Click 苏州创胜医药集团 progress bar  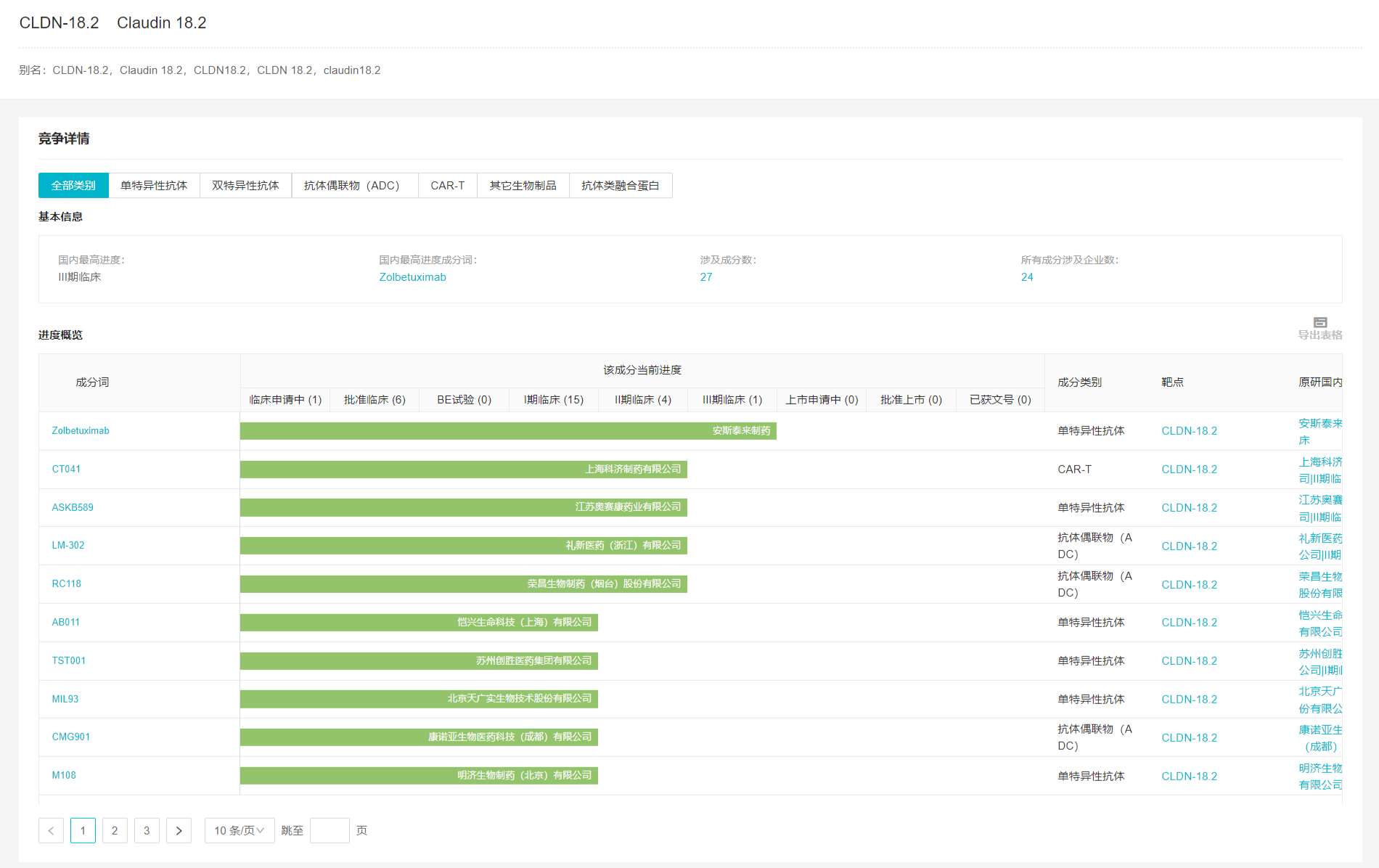coord(419,660)
